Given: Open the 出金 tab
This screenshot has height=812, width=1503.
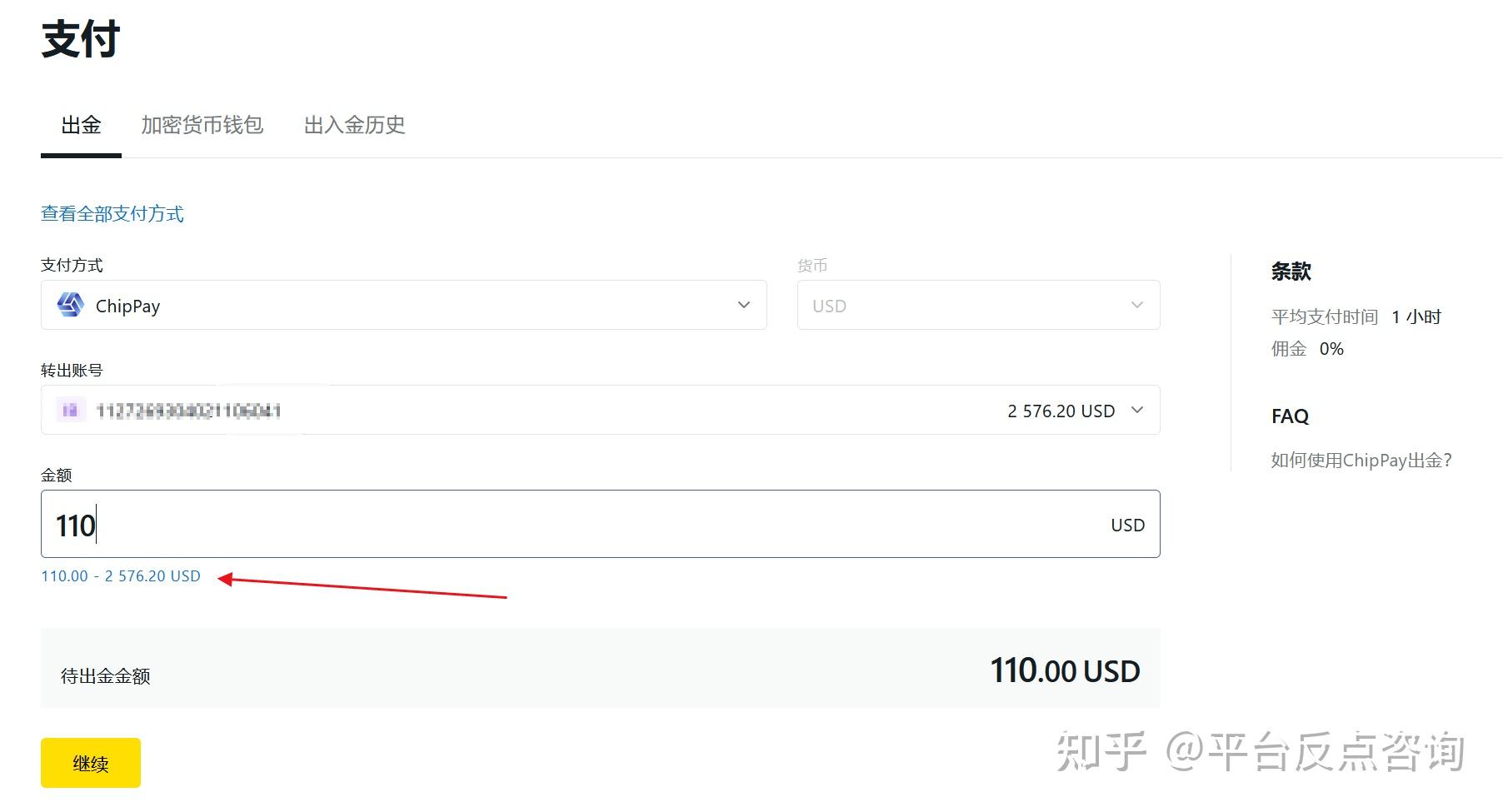Looking at the screenshot, I should pyautogui.click(x=81, y=126).
